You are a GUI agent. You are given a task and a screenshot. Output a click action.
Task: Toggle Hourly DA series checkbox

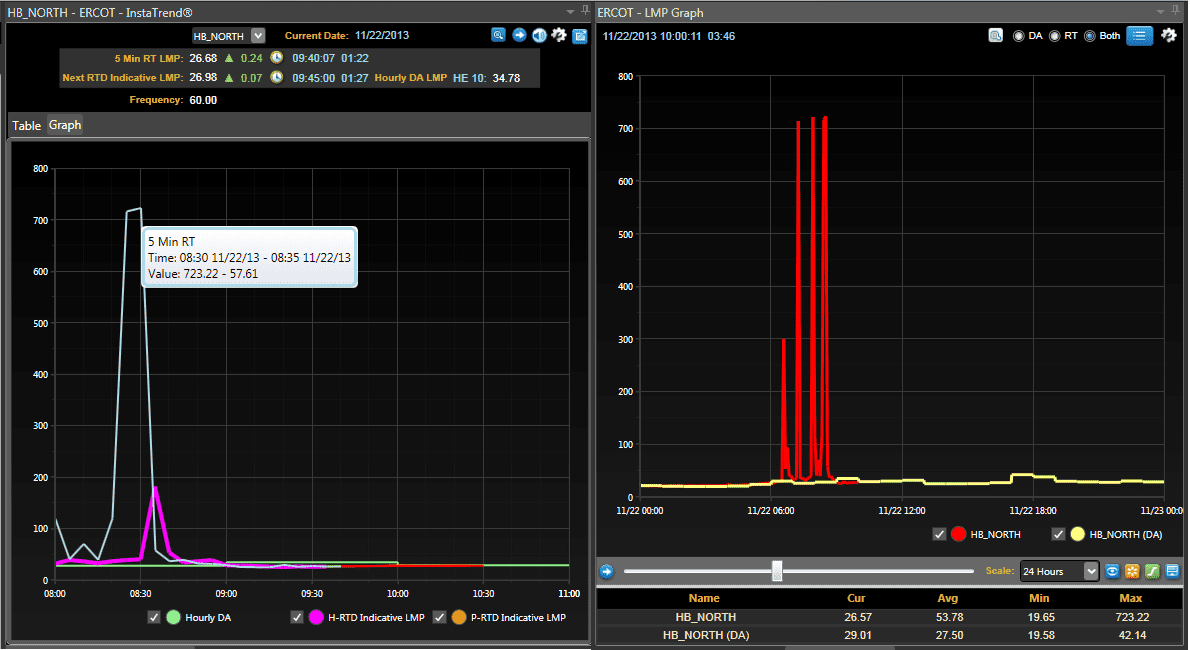pos(154,617)
